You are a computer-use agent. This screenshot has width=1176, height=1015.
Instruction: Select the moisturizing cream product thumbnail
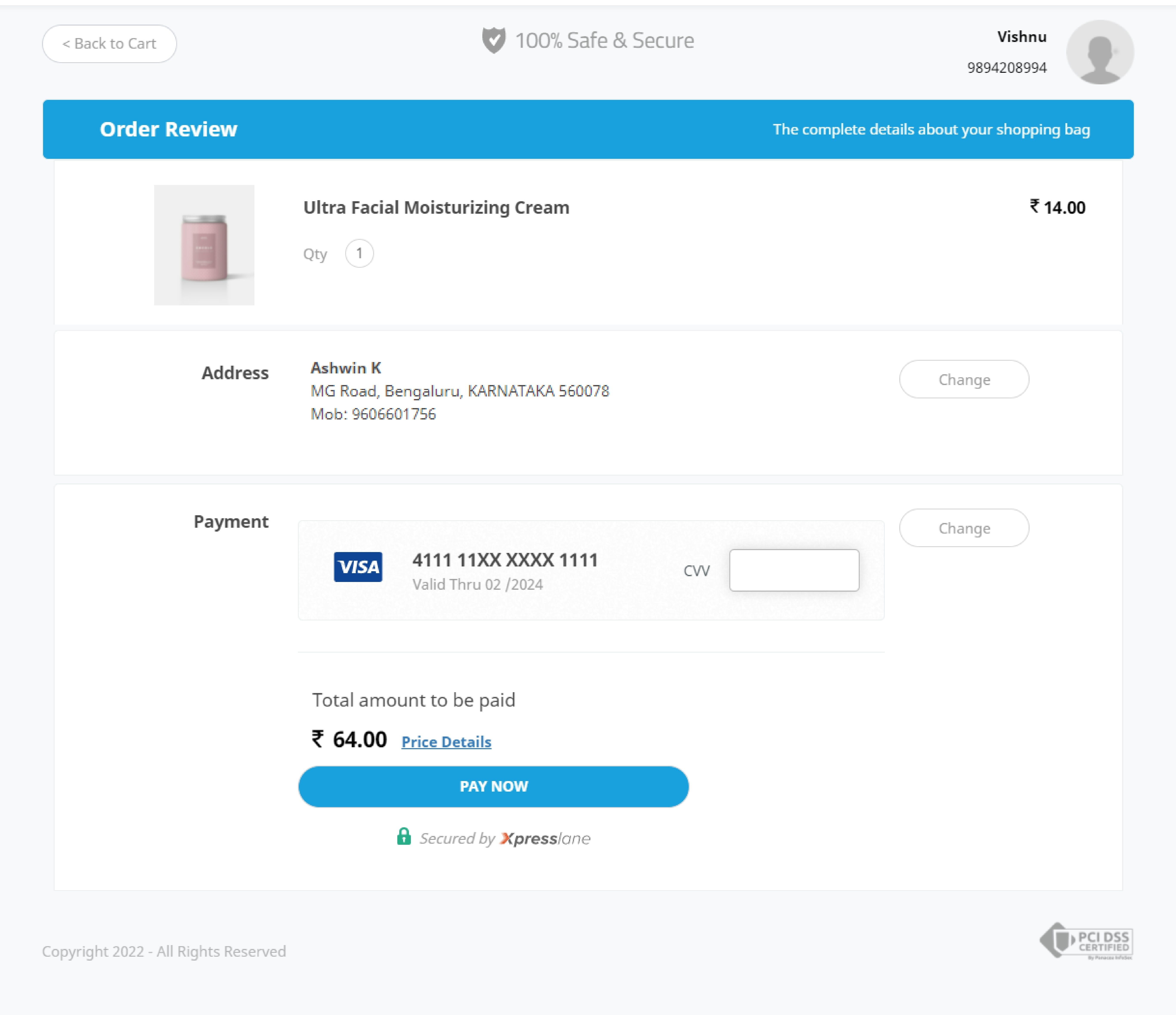[204, 245]
